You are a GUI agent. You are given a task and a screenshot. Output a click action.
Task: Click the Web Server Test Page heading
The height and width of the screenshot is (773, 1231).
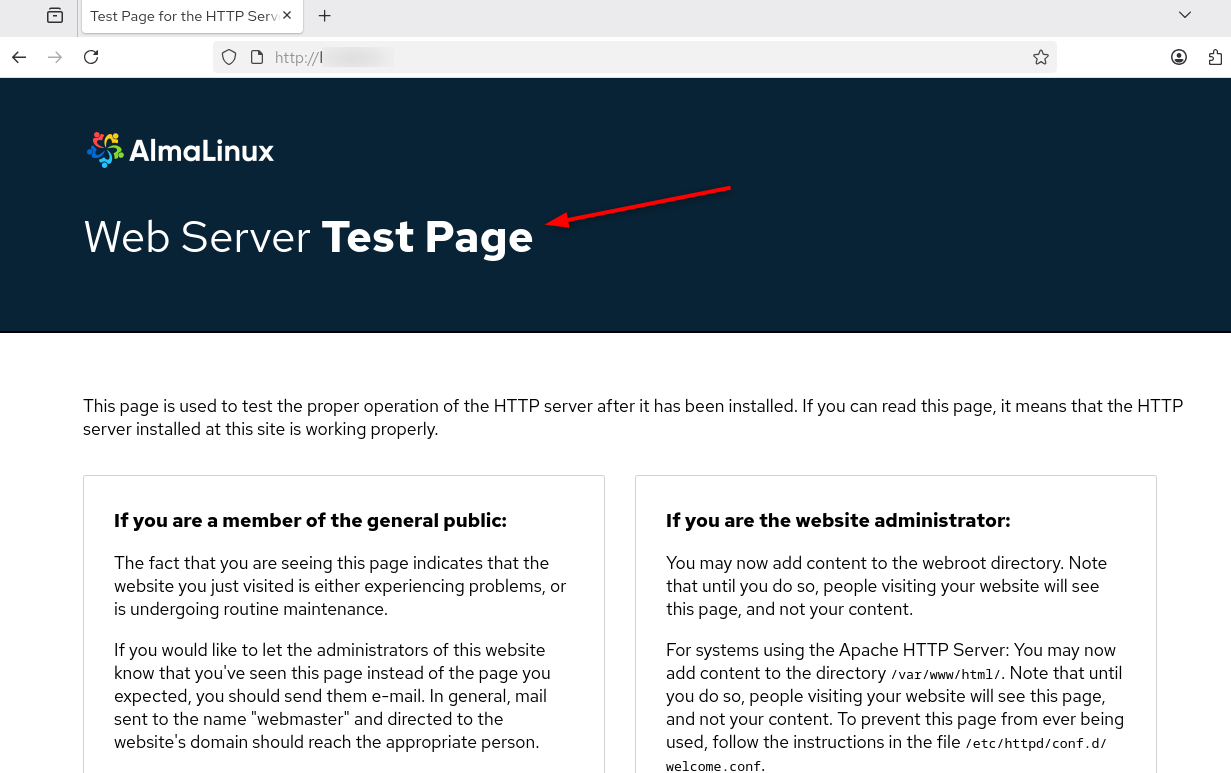pyautogui.click(x=309, y=237)
